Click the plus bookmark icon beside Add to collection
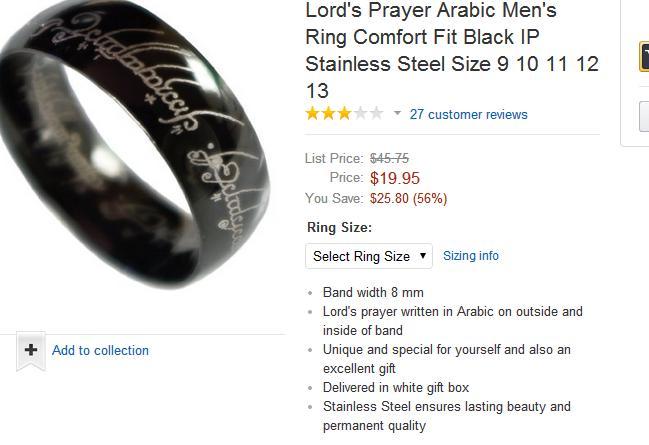Screen dimensions: 649x445 click(31, 351)
